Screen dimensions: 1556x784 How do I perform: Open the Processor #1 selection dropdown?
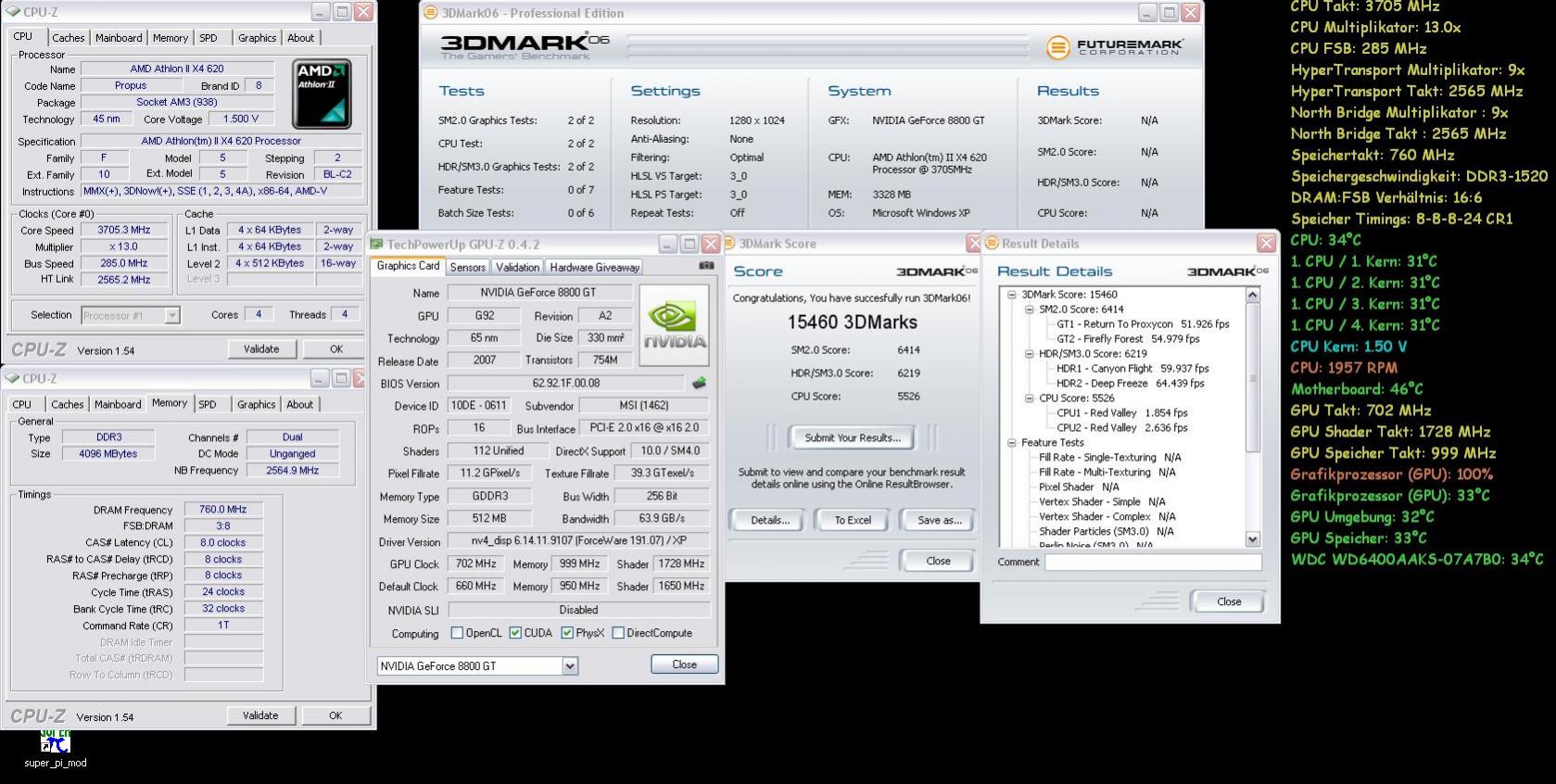pos(172,315)
